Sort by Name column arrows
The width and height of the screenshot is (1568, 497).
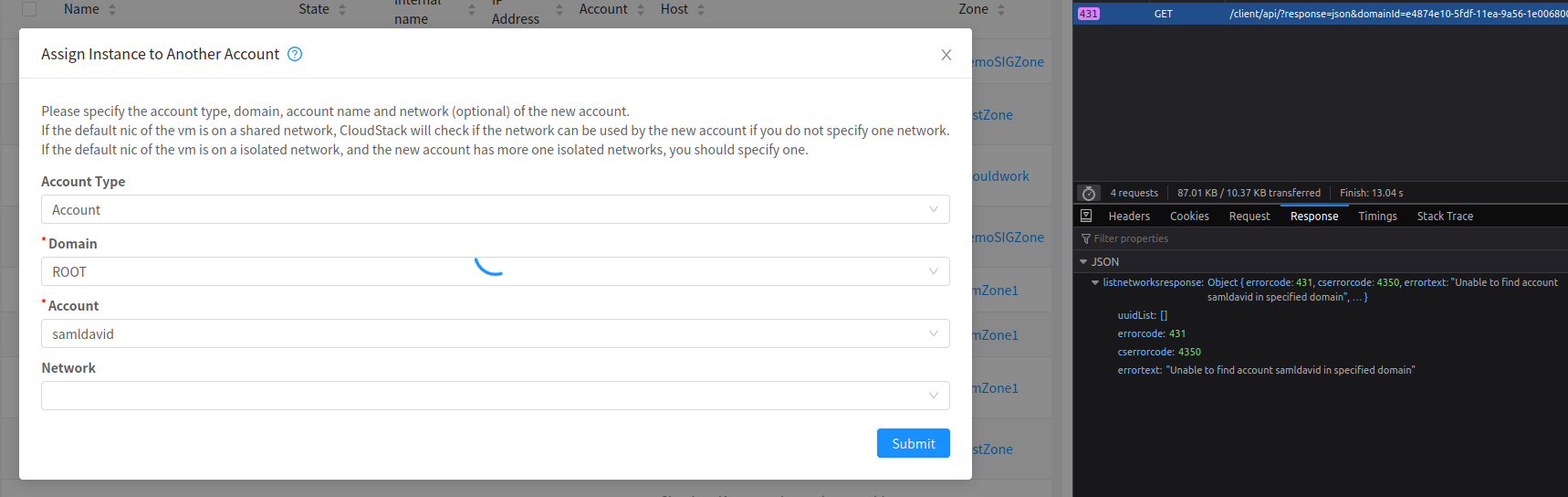pos(112,9)
